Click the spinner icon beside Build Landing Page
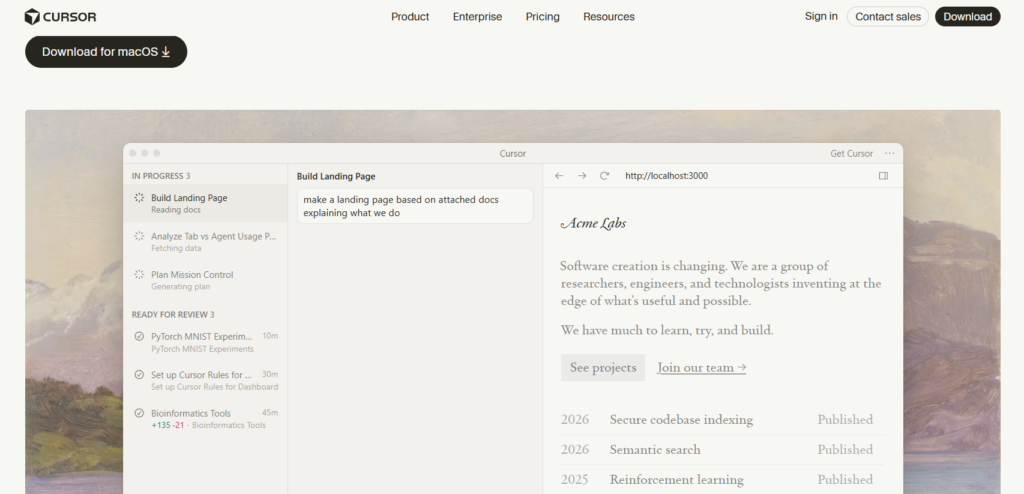 pyautogui.click(x=139, y=197)
